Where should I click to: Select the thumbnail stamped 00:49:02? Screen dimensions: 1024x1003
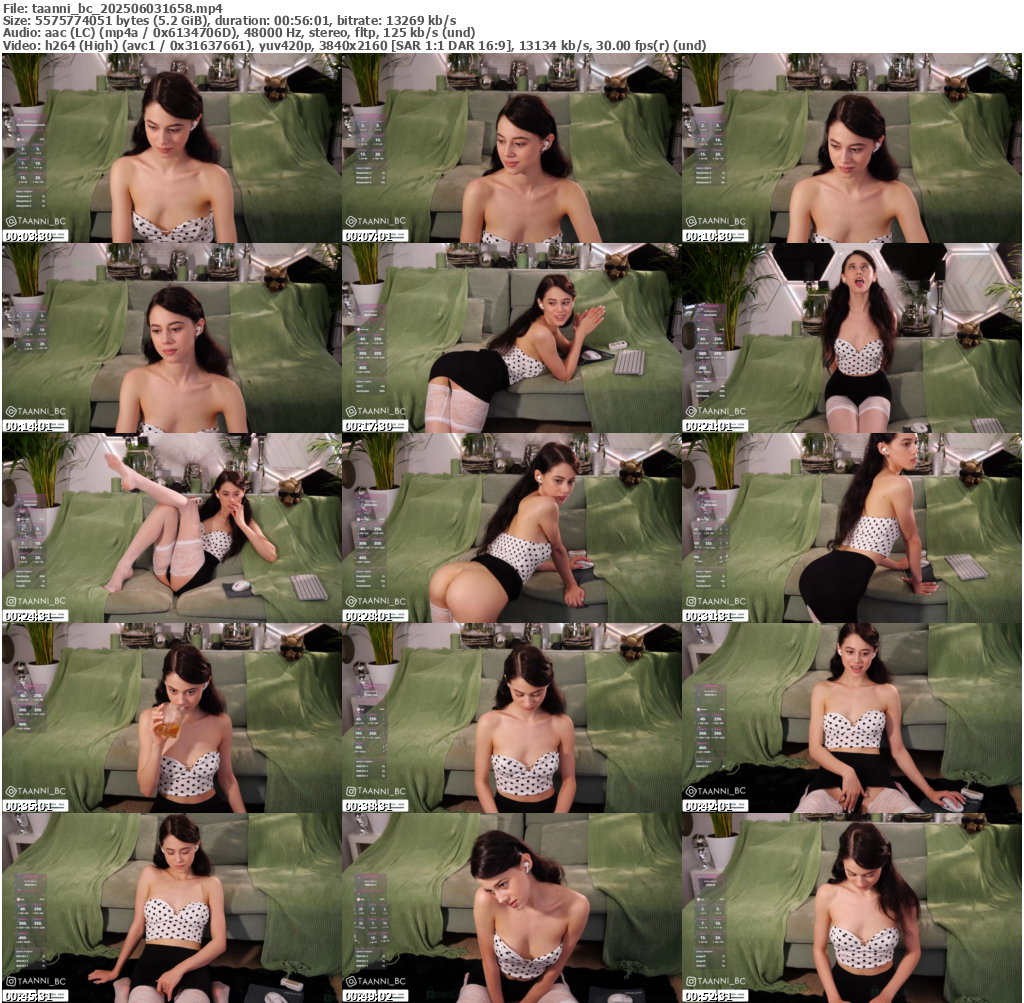(x=511, y=908)
